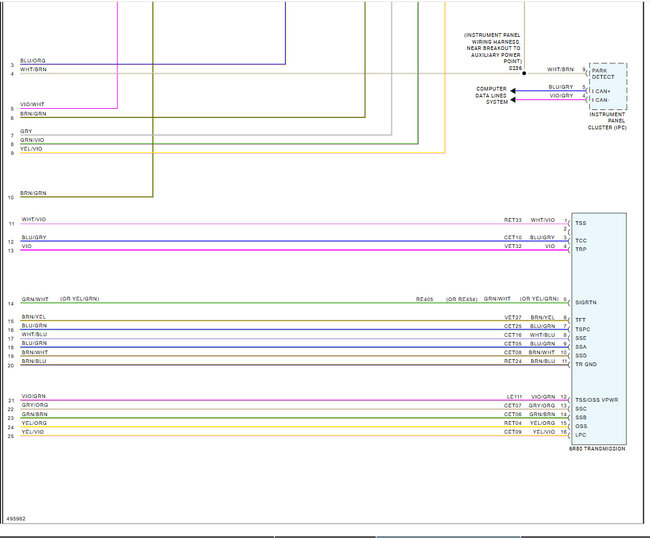This screenshot has height=538, width=650.
Task: Click the VIO/GRY arrowhead into computer data lines
Action: point(513,100)
